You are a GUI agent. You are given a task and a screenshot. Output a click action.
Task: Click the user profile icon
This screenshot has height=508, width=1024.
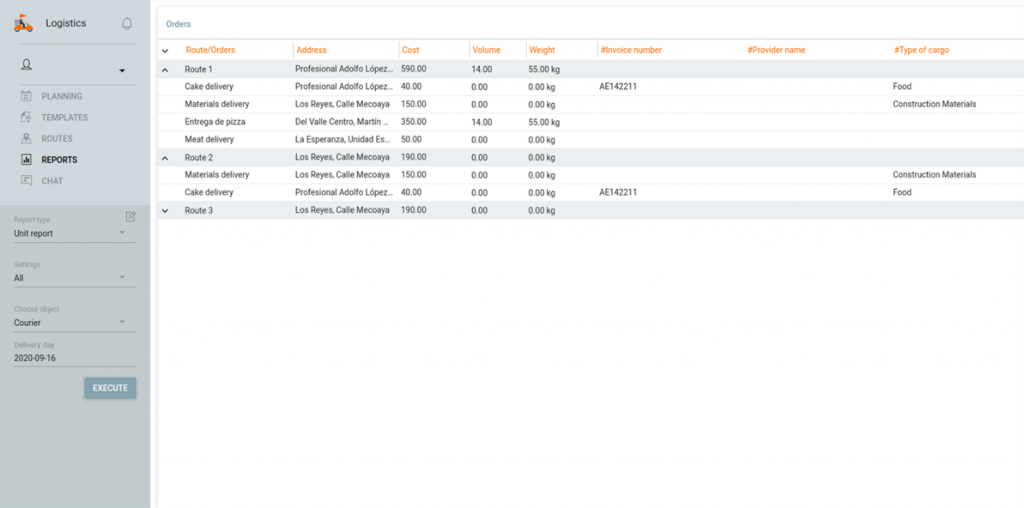click(27, 65)
